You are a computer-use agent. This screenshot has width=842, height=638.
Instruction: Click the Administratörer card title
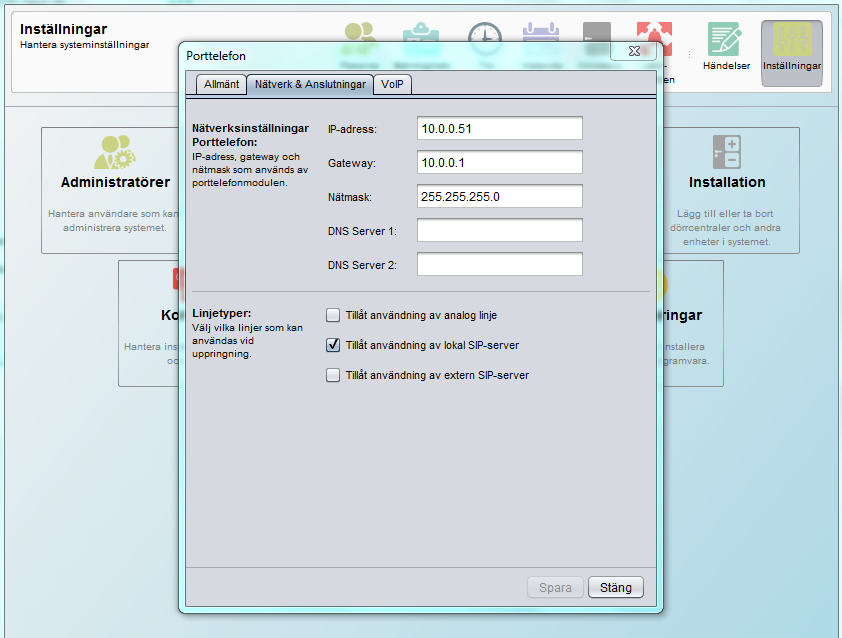click(115, 182)
